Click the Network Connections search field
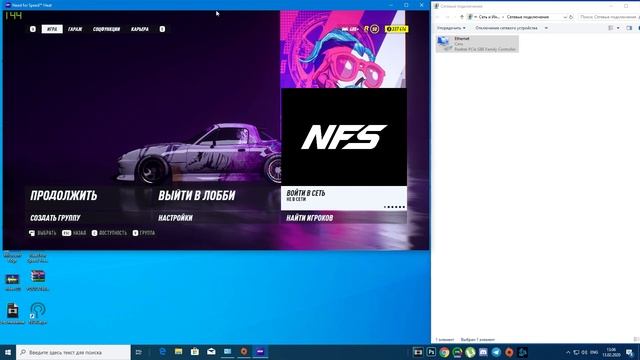Viewport: 640px width, 360px height. pyautogui.click(x=608, y=17)
